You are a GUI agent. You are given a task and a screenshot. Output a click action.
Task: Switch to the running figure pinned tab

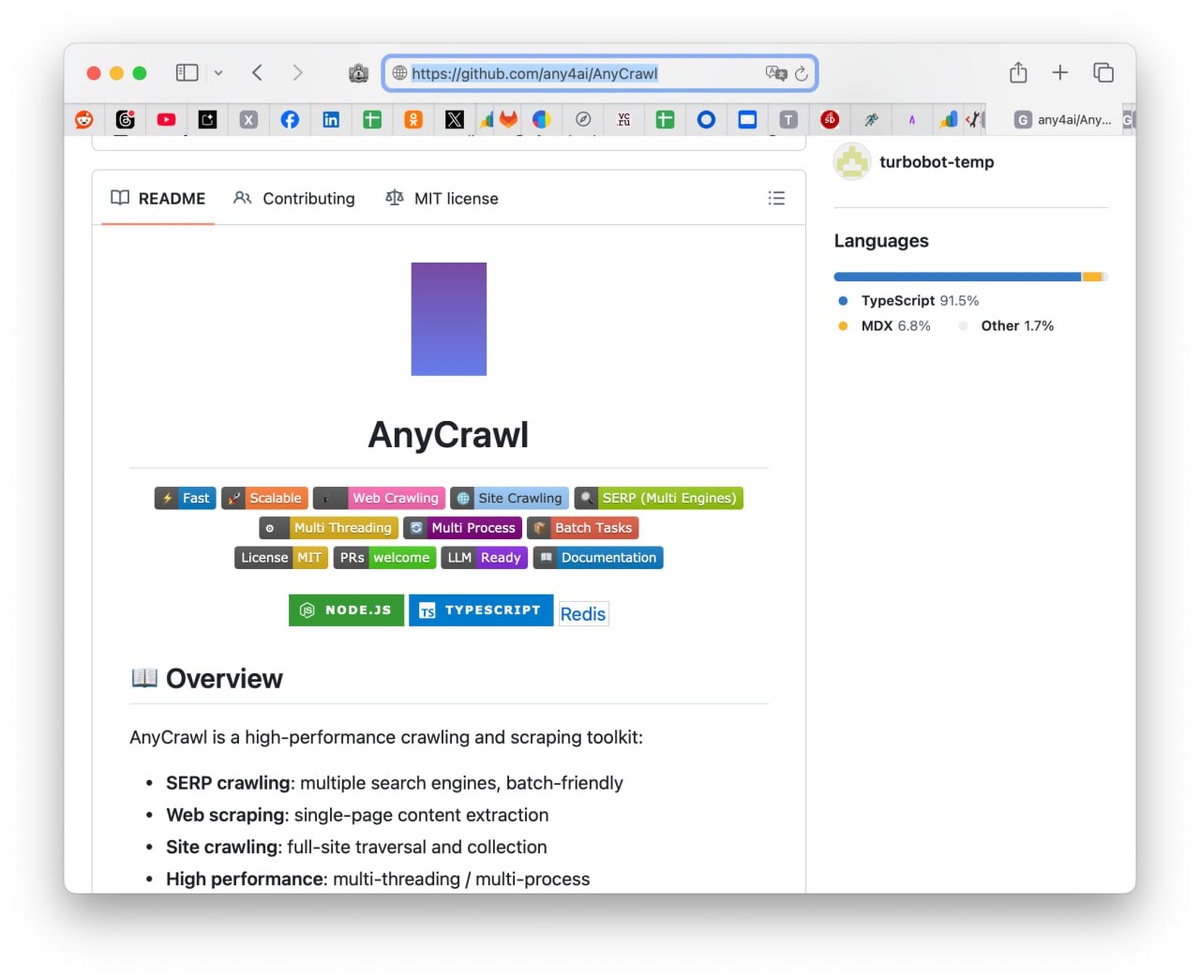(x=871, y=119)
